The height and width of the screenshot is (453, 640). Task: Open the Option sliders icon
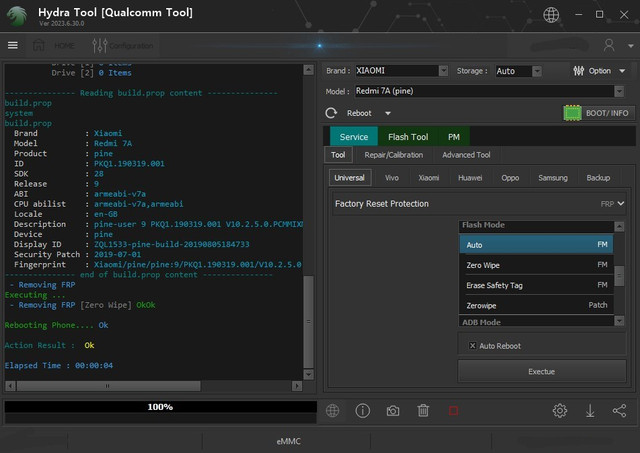coord(578,71)
